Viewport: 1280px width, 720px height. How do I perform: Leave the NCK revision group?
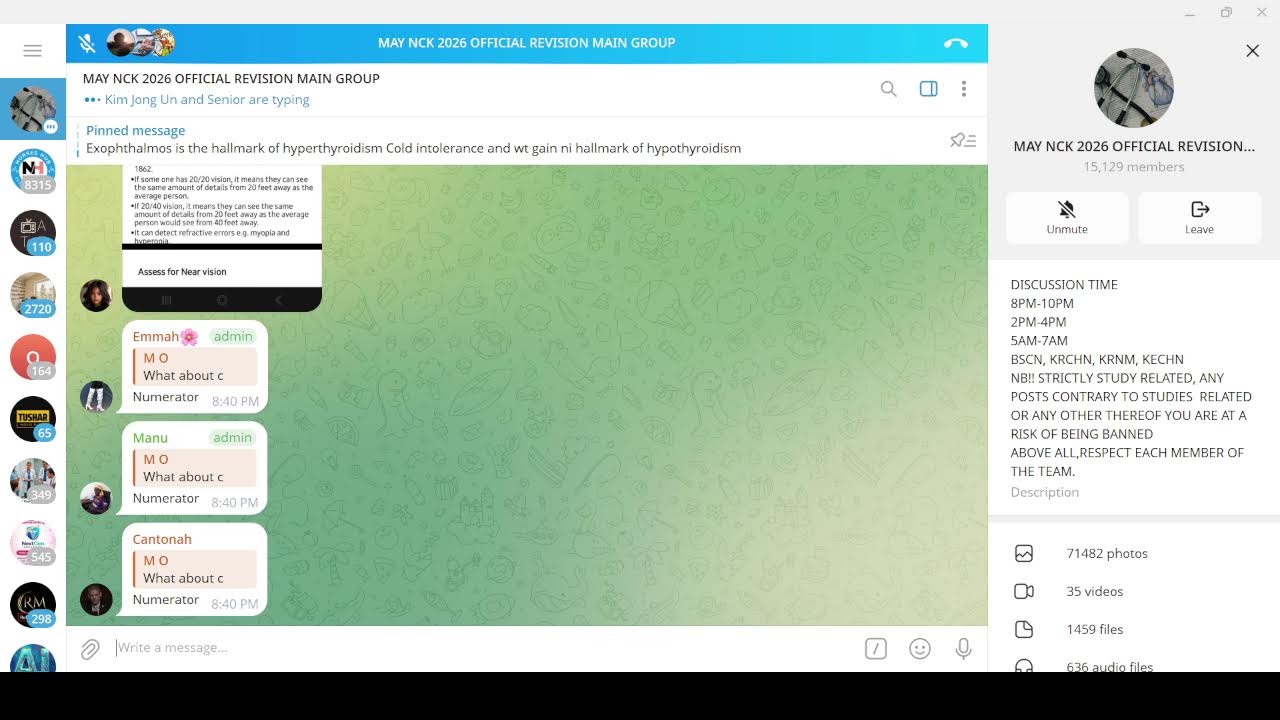[1199, 217]
